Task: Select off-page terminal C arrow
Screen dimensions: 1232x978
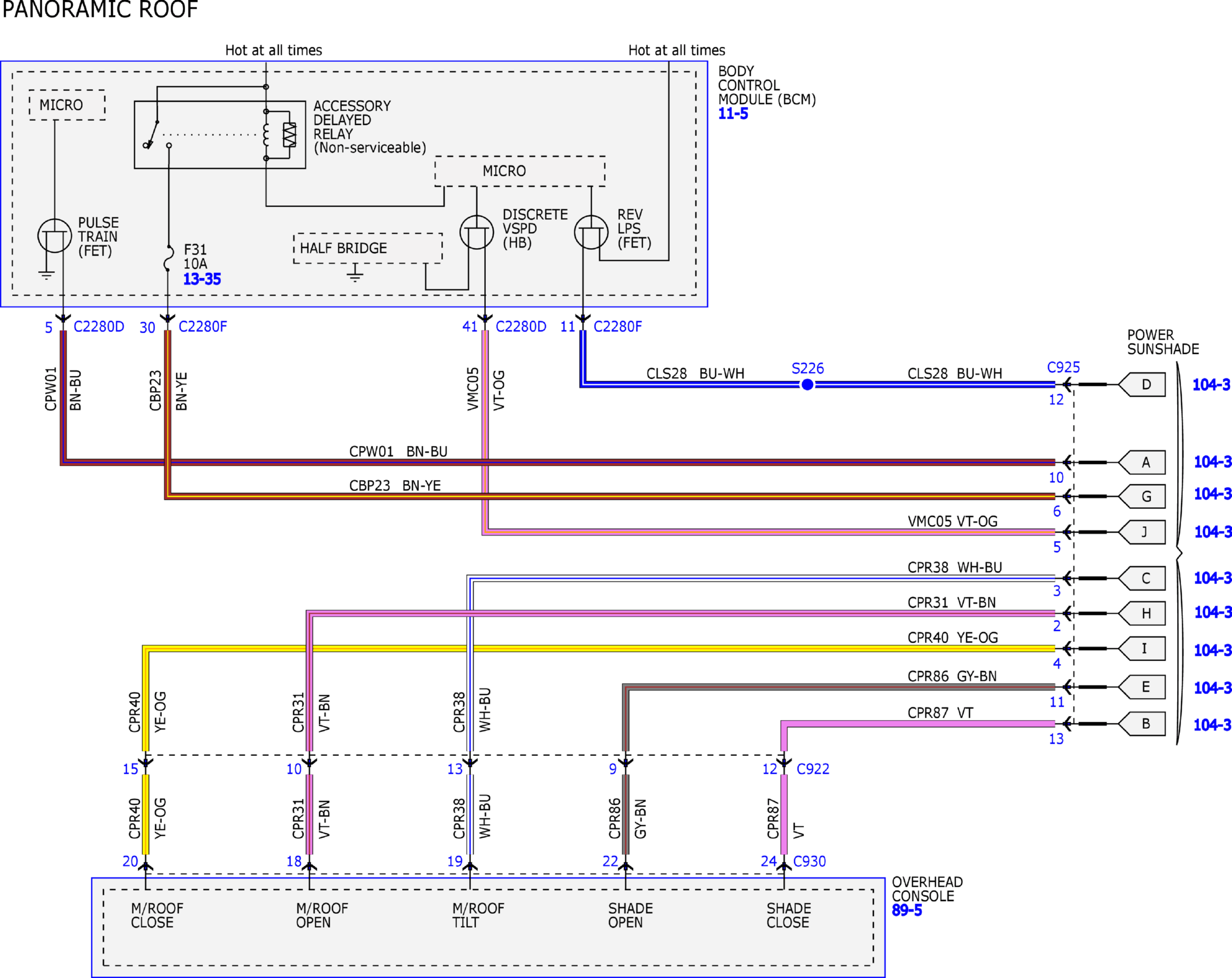Action: point(1142,578)
